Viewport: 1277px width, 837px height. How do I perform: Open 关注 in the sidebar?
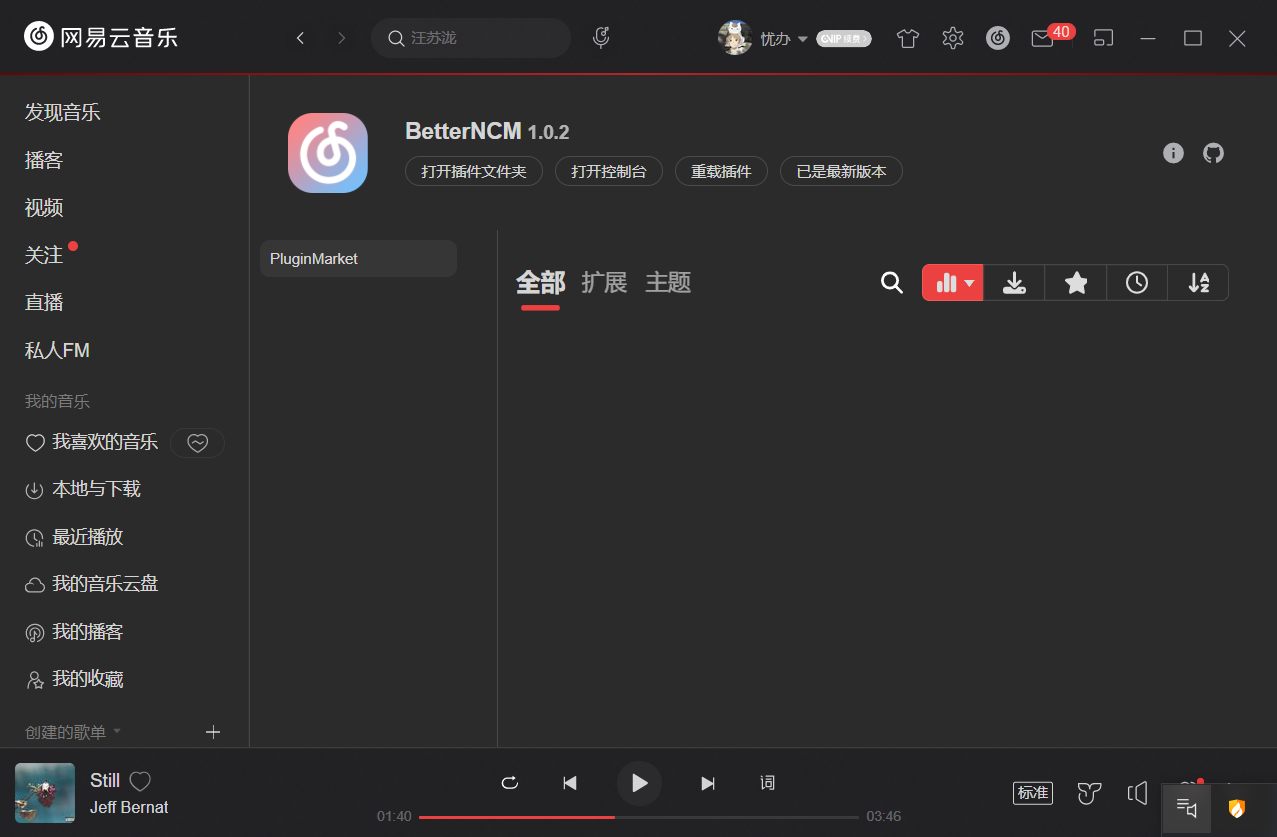(x=44, y=255)
